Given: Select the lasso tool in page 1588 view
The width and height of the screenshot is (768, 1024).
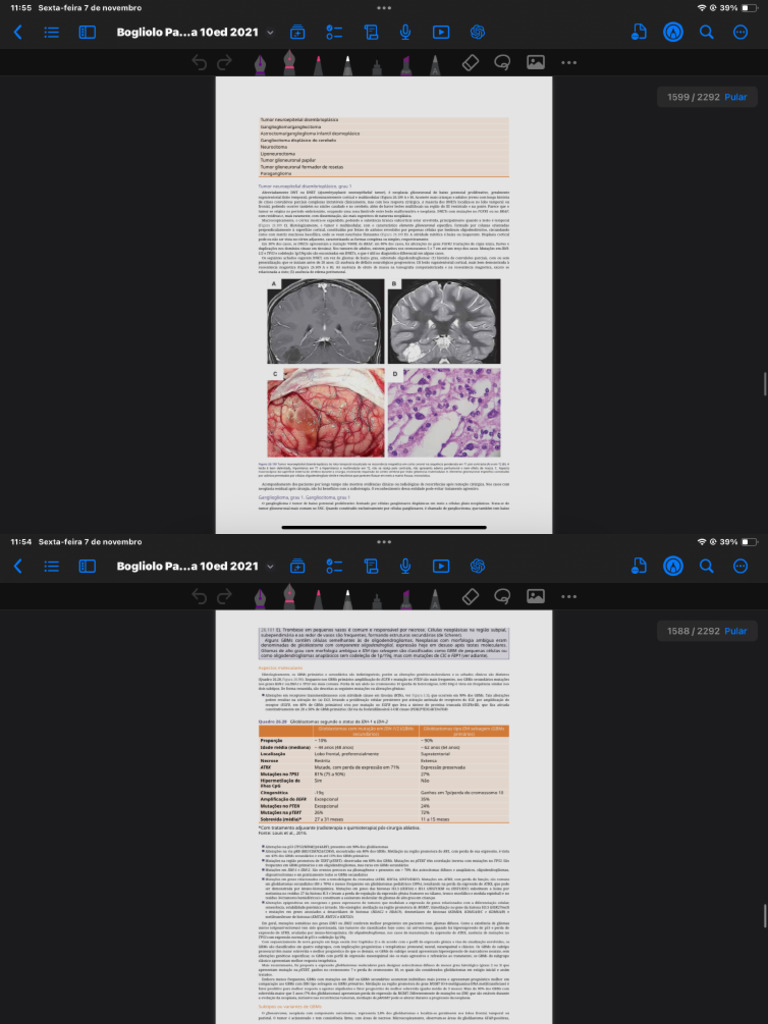Looking at the screenshot, I should [x=502, y=597].
